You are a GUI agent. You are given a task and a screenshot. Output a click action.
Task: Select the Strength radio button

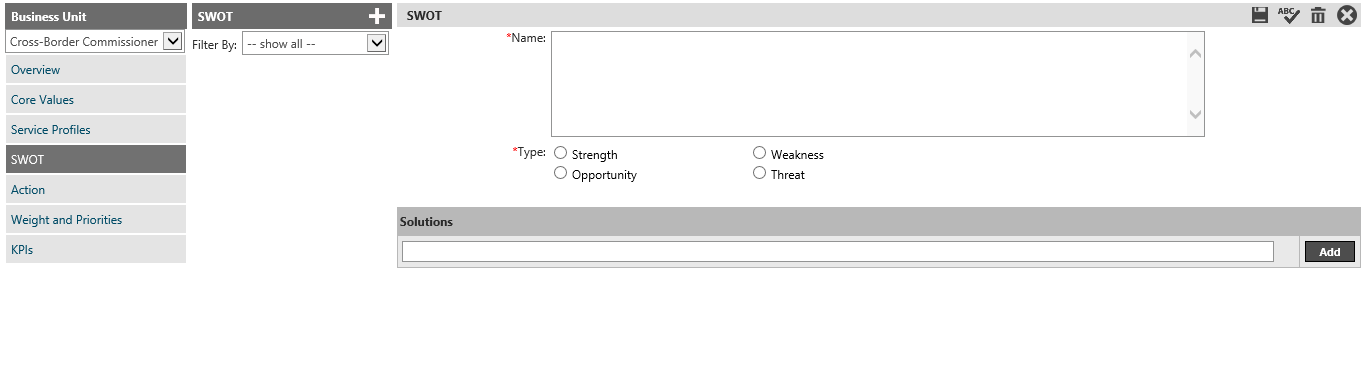click(x=560, y=153)
